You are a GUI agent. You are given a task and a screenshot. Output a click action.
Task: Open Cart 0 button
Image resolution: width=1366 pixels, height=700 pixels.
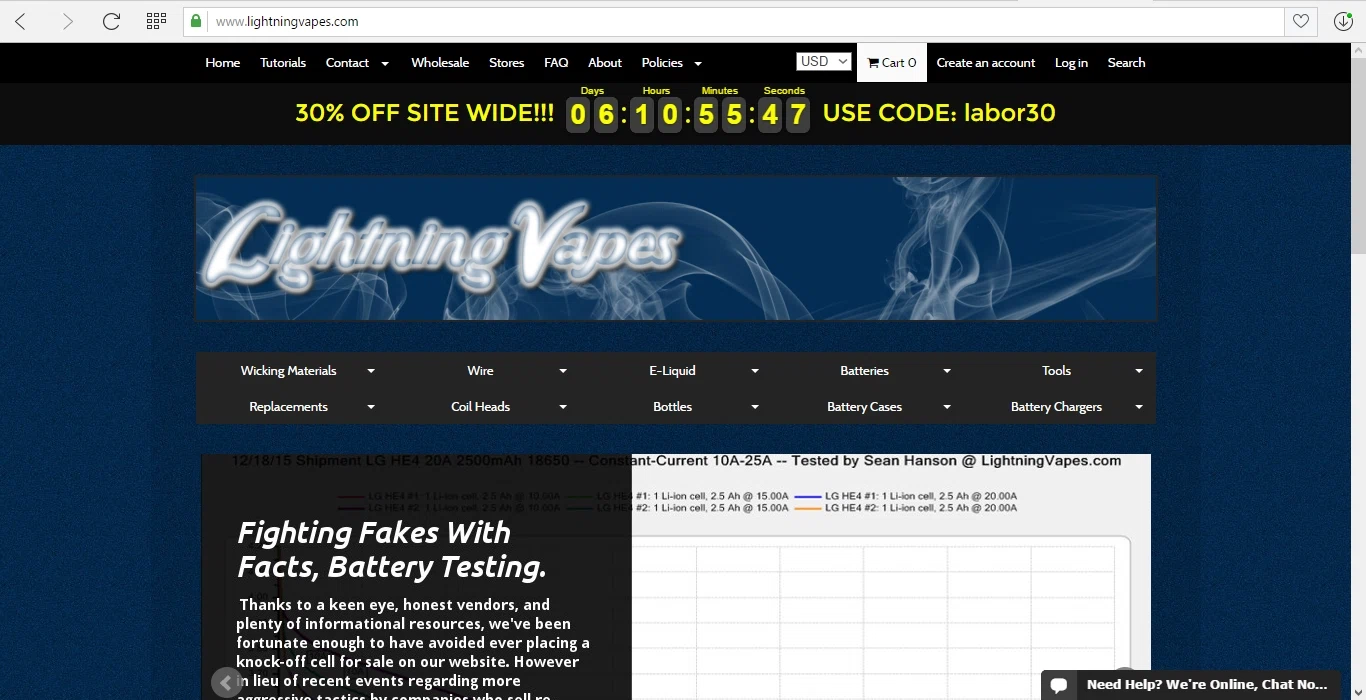click(x=892, y=62)
